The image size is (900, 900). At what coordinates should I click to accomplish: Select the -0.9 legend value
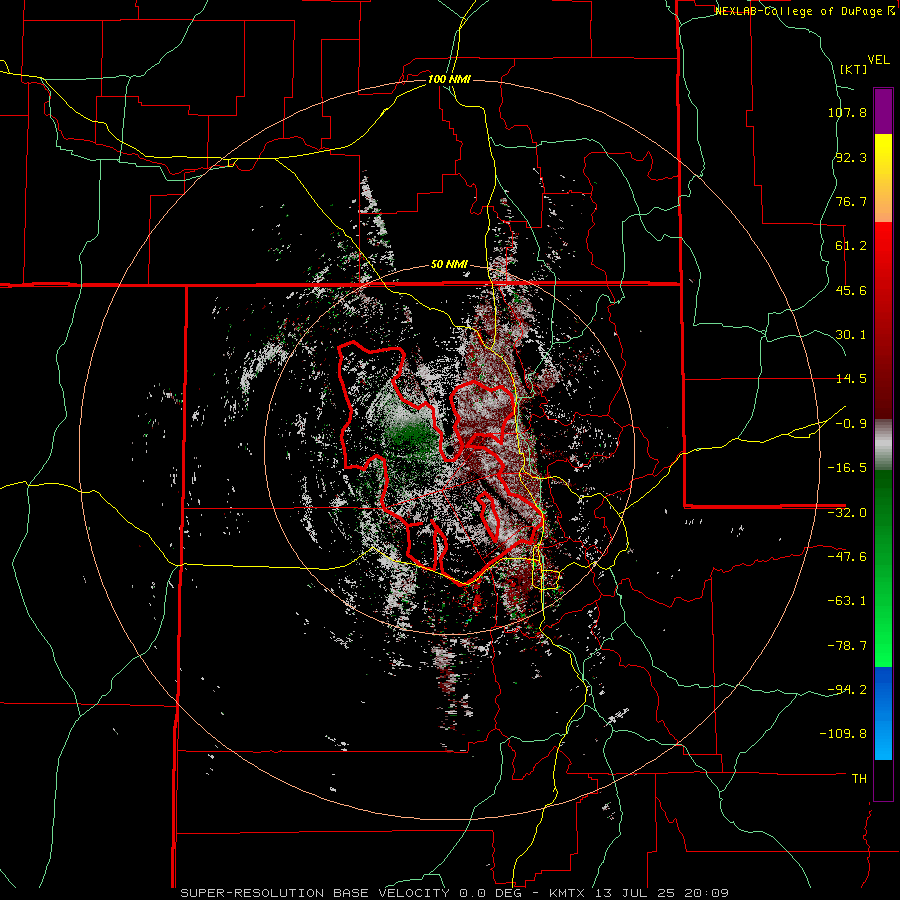point(851,424)
